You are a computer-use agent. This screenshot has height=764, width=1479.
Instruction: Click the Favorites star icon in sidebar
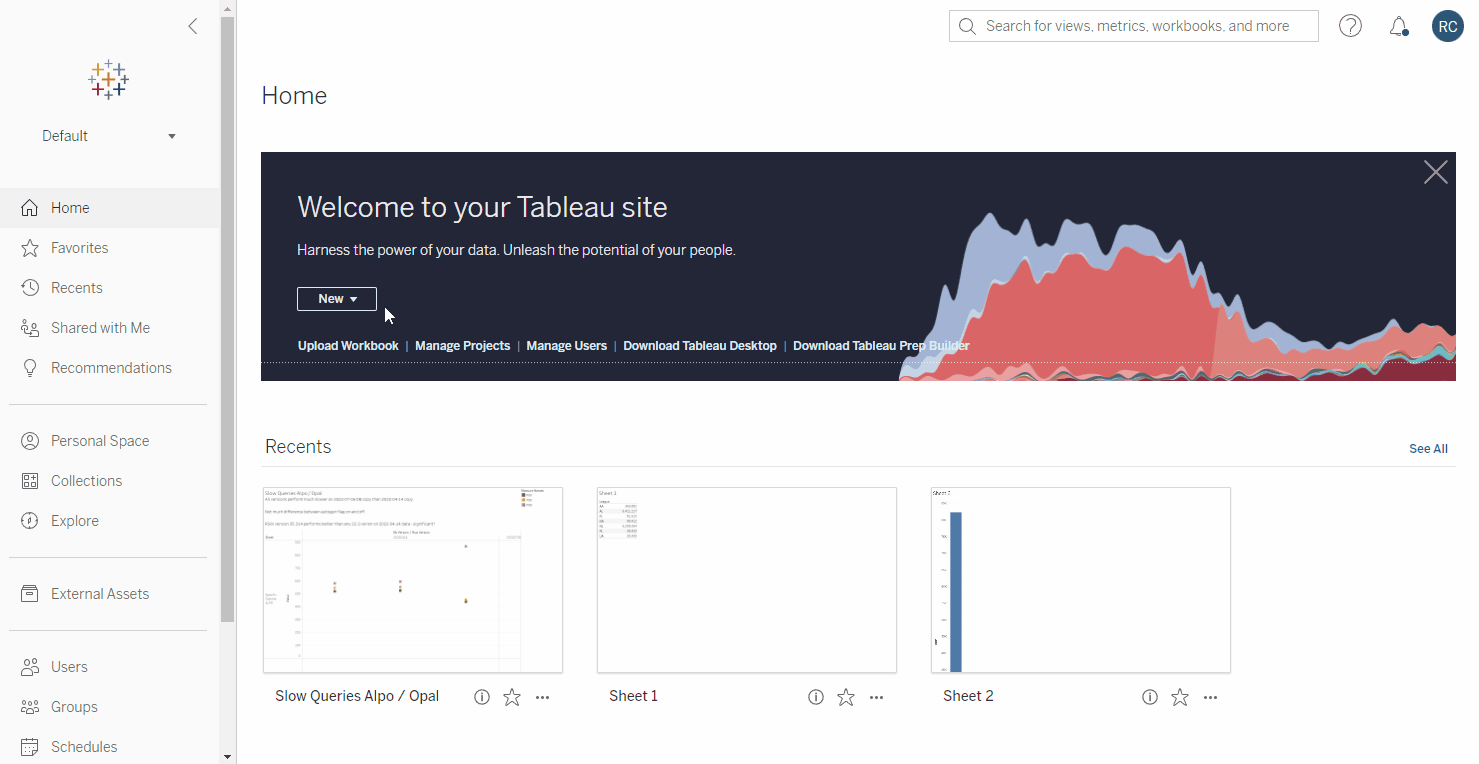[30, 248]
